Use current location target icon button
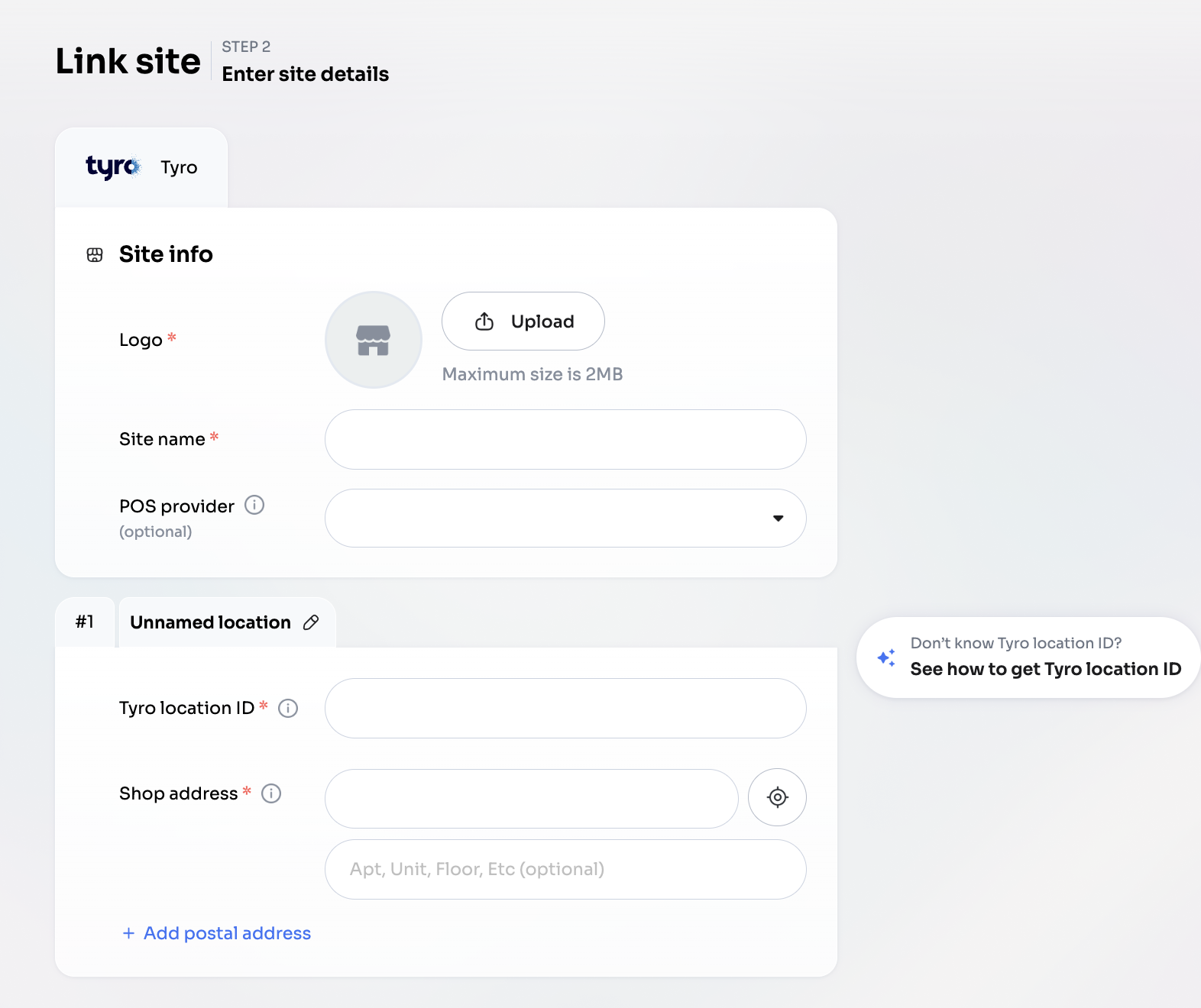Viewport: 1201px width, 1008px height. click(x=777, y=797)
